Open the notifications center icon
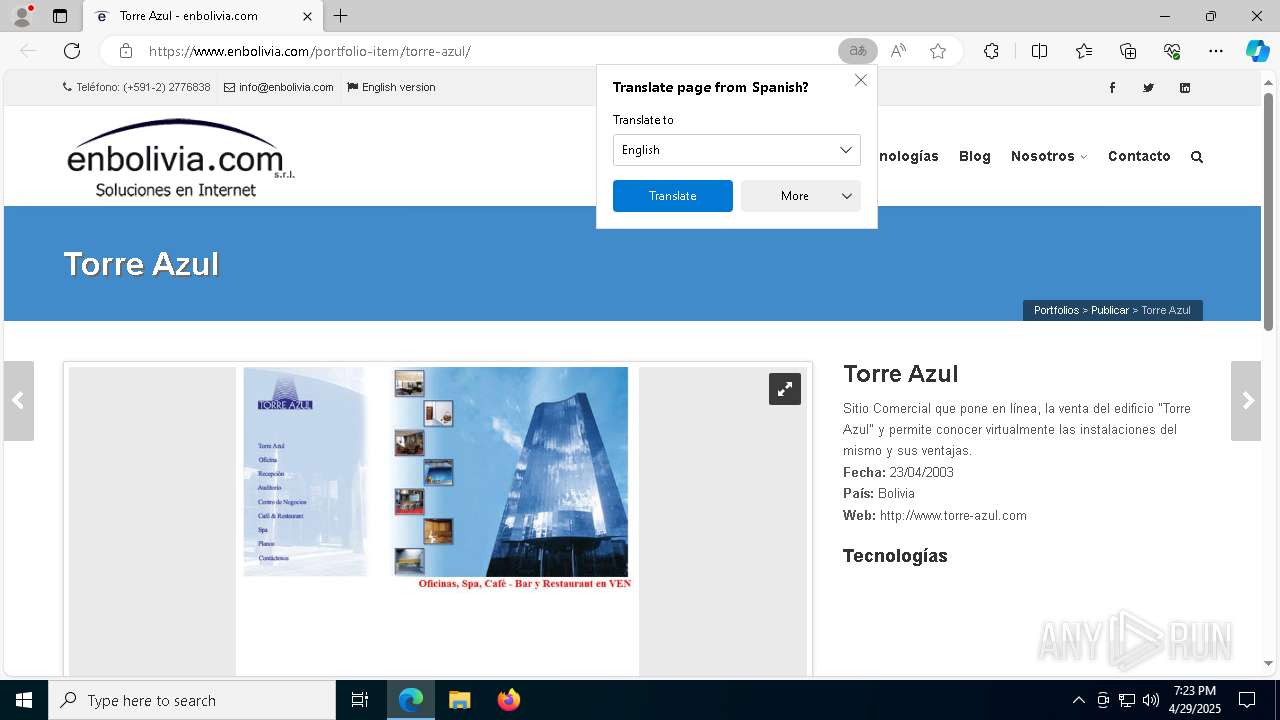 [x=1247, y=700]
